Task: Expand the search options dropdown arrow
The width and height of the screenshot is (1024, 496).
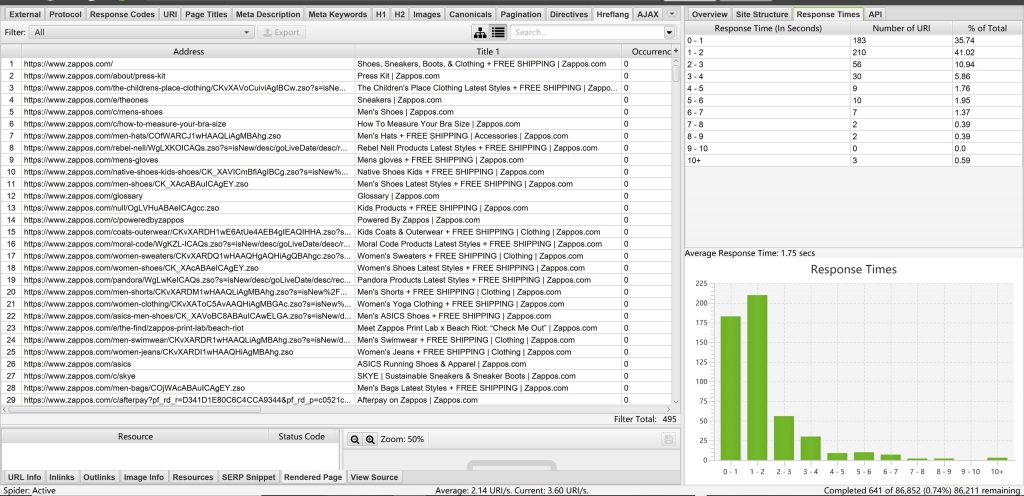Action: click(x=669, y=32)
